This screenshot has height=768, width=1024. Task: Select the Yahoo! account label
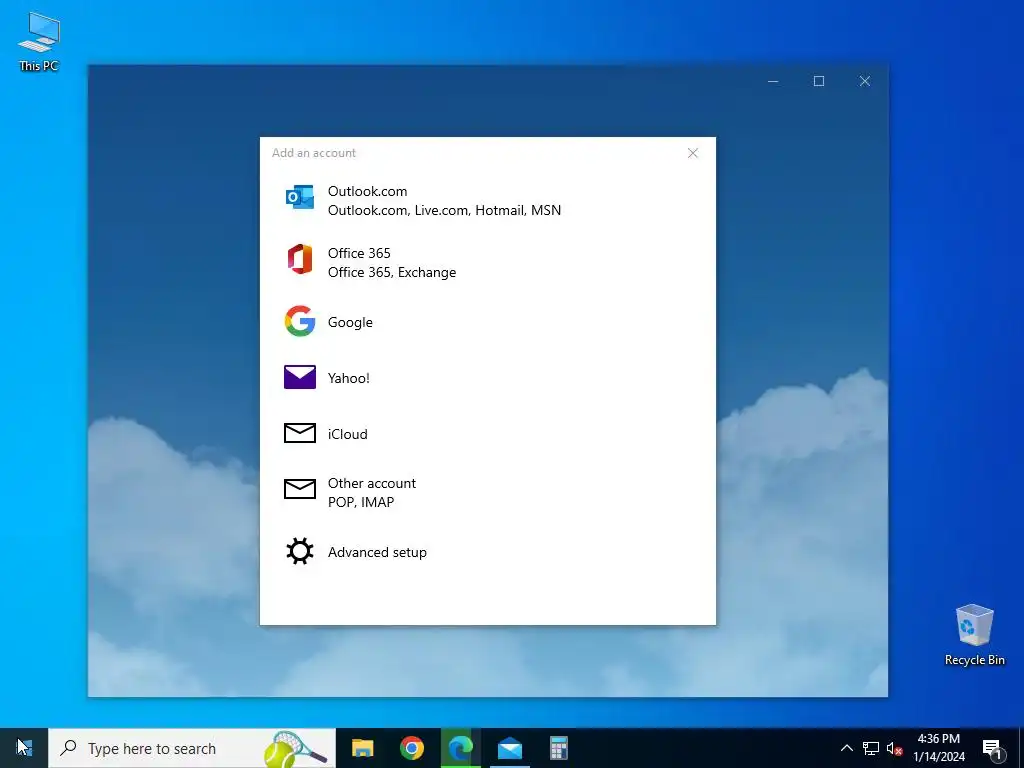point(349,378)
